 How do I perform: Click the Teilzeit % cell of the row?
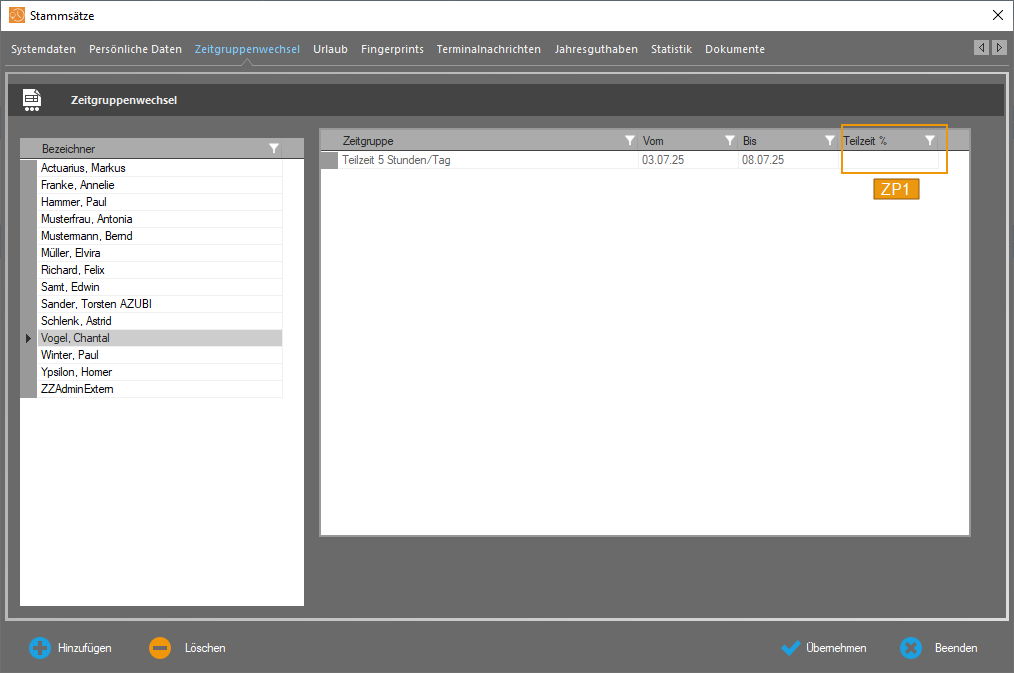[890, 160]
